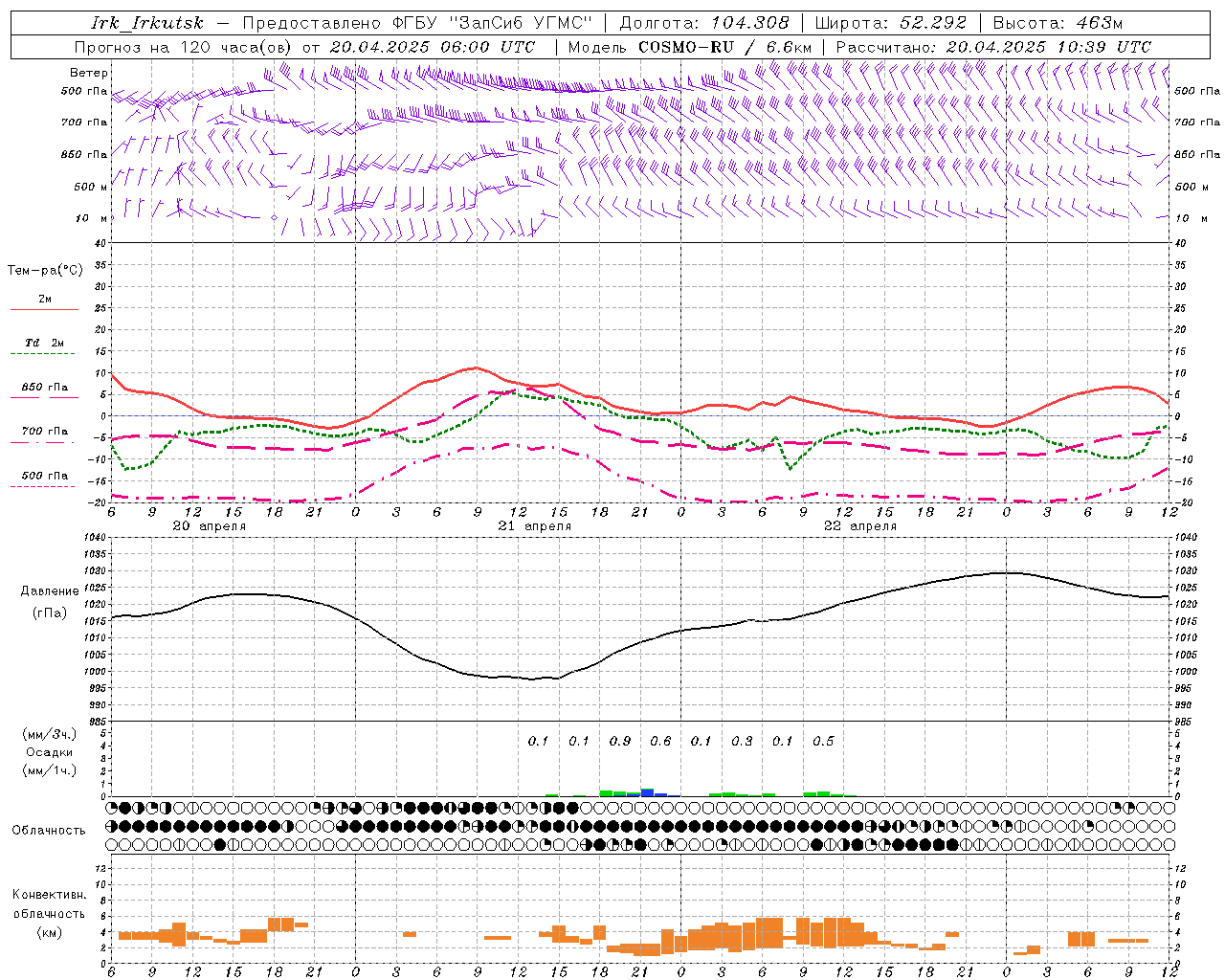Click the Irk_Irkutsk station title
The height and width of the screenshot is (980, 1225).
pyautogui.click(x=146, y=23)
